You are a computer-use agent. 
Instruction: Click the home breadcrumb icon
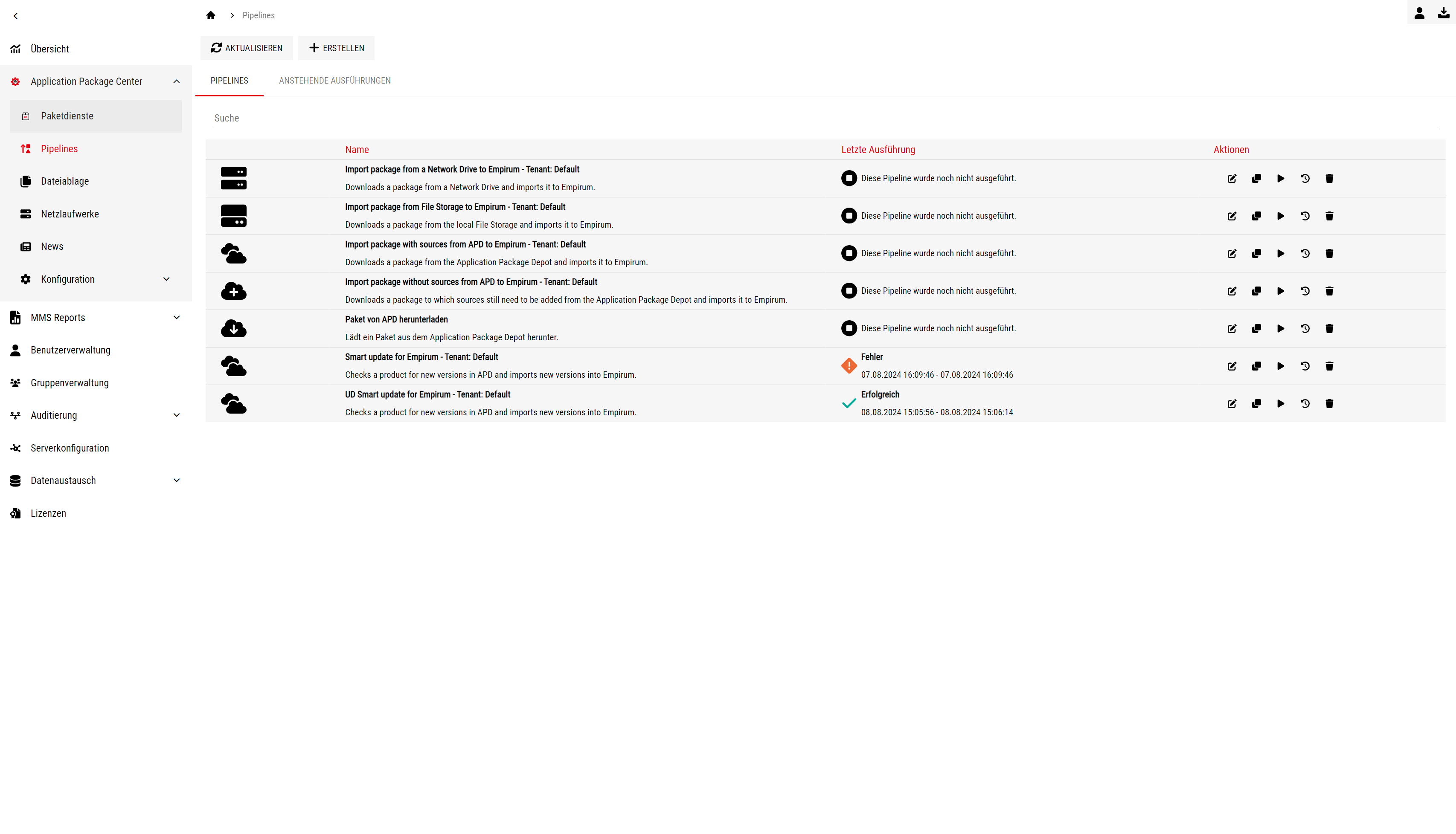[x=210, y=15]
